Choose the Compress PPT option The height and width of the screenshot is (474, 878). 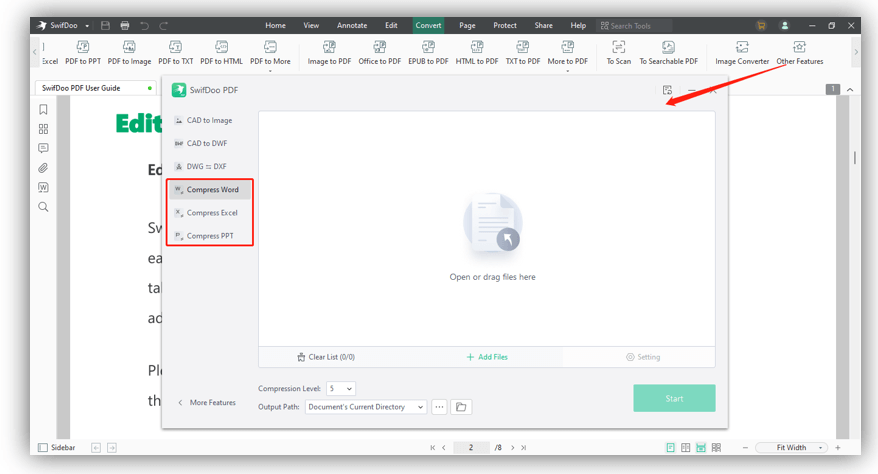(x=209, y=236)
